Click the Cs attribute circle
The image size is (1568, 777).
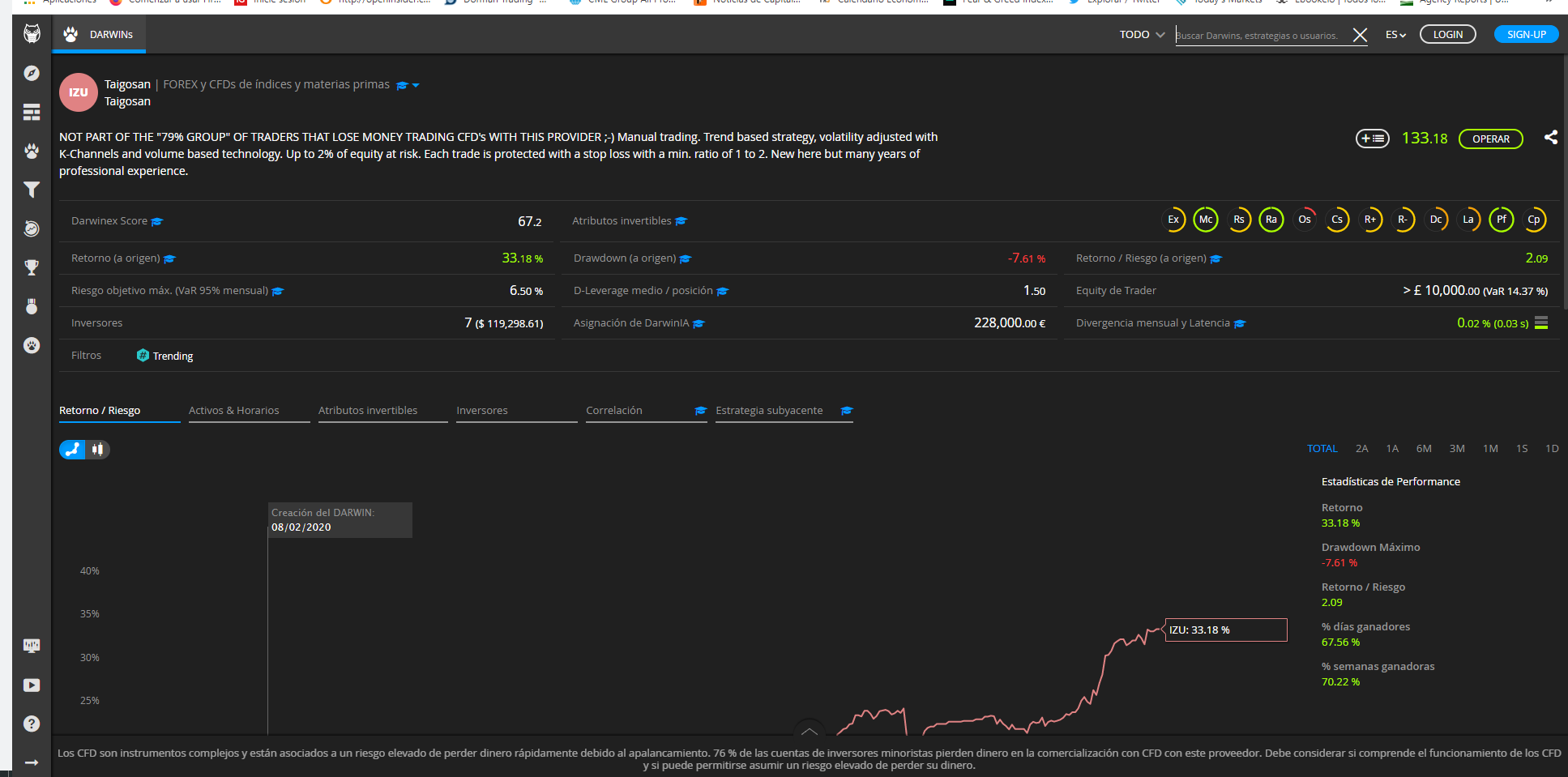click(x=1337, y=220)
